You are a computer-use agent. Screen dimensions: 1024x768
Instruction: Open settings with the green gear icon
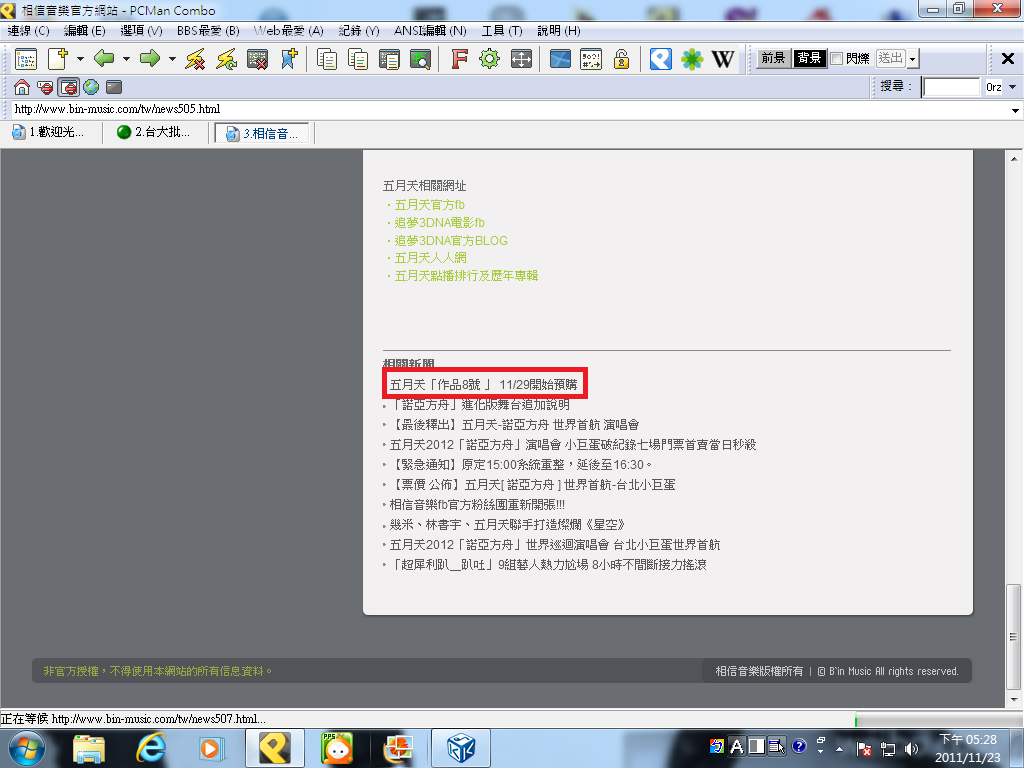pyautogui.click(x=489, y=59)
